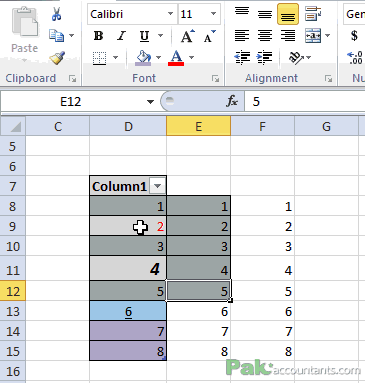The image size is (365, 383).
Task: Open the Column1 filter dropdown
Action: point(157,186)
